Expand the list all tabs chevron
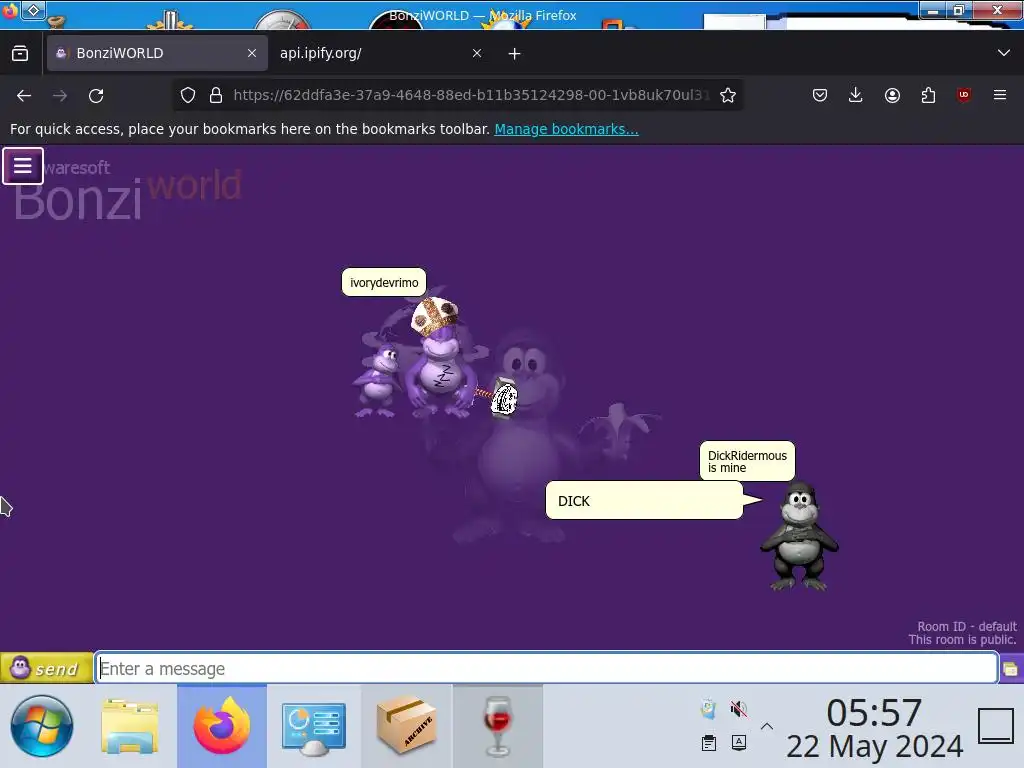The height and width of the screenshot is (768, 1024). 1004,53
